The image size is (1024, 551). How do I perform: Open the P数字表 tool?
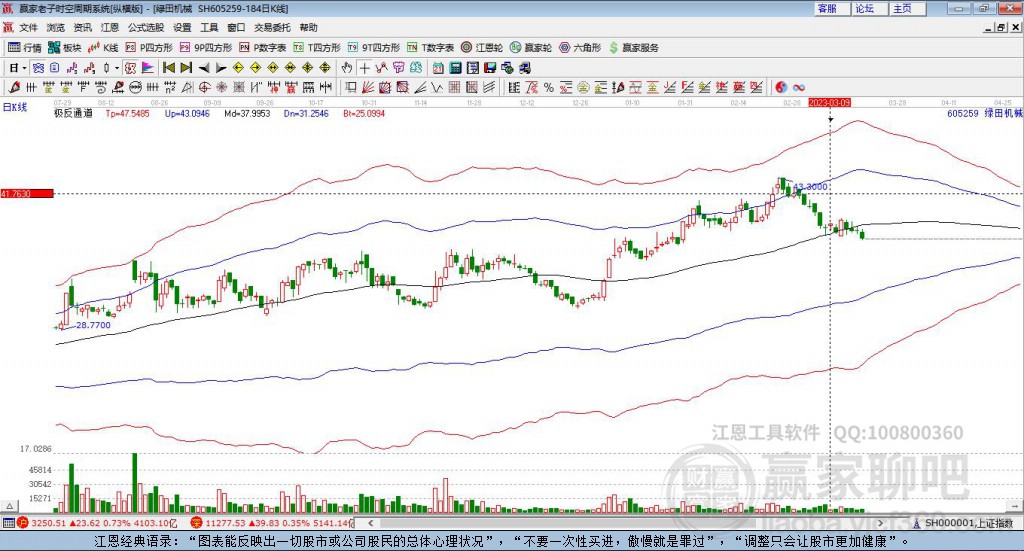click(263, 48)
